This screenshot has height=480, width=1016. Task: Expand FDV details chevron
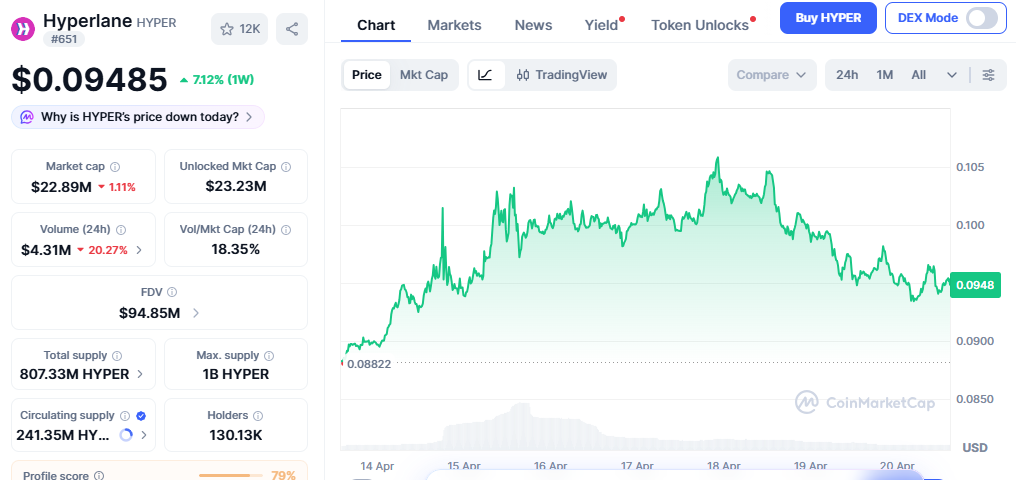coord(196,313)
